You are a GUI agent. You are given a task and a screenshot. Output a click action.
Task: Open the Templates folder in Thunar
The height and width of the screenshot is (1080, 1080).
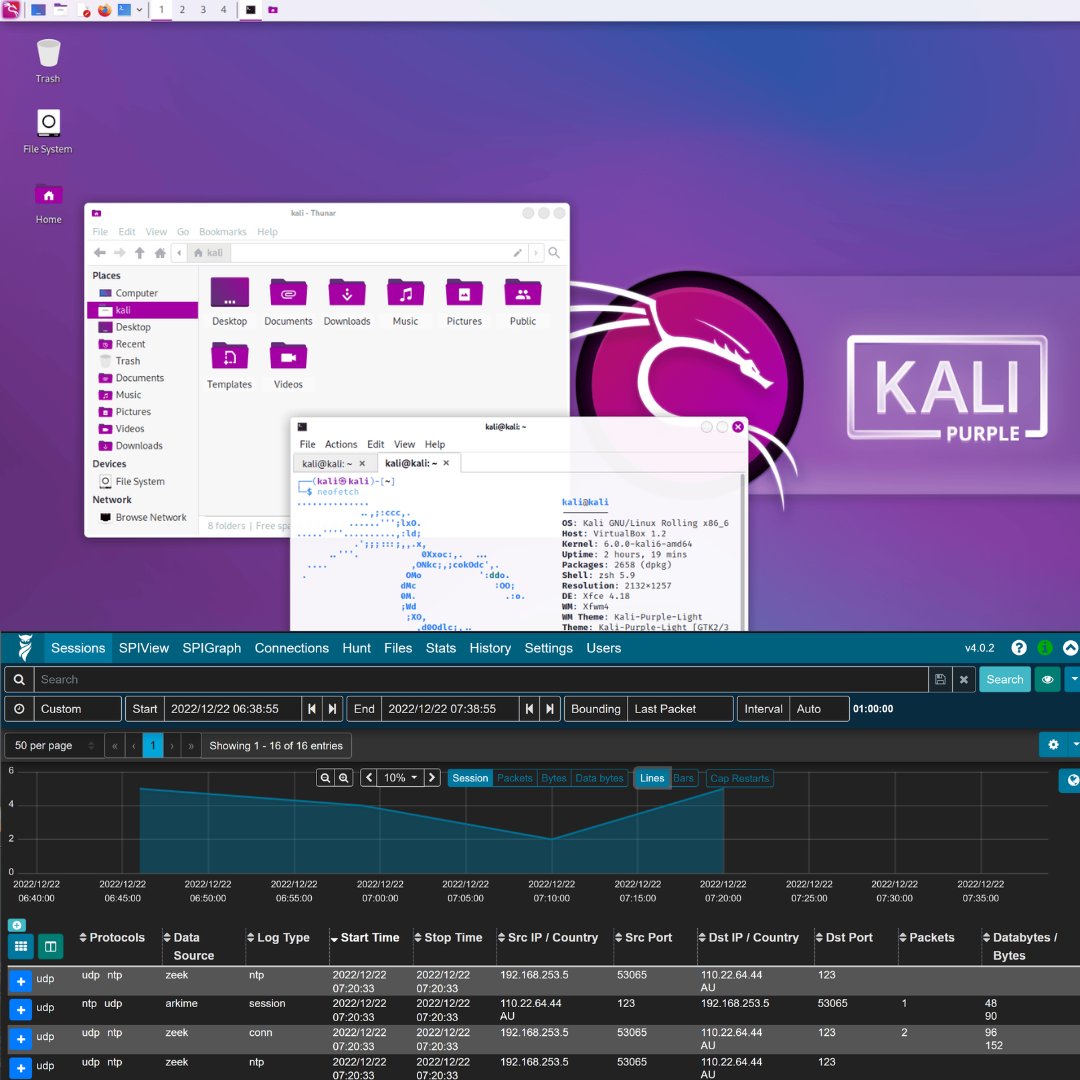click(229, 365)
